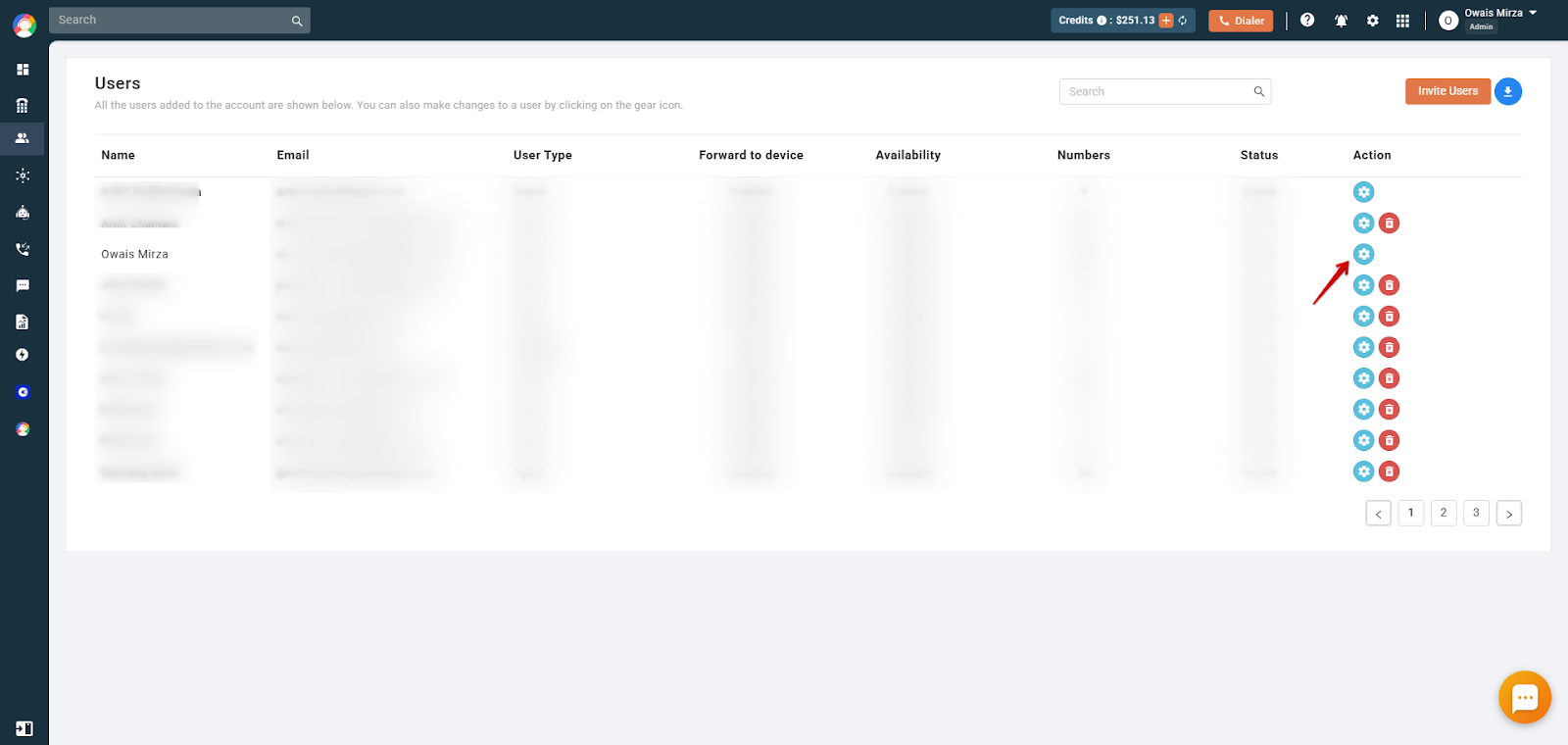The height and width of the screenshot is (745, 1568).
Task: Open the call logs phone icon in the sidebar
Action: click(x=23, y=249)
